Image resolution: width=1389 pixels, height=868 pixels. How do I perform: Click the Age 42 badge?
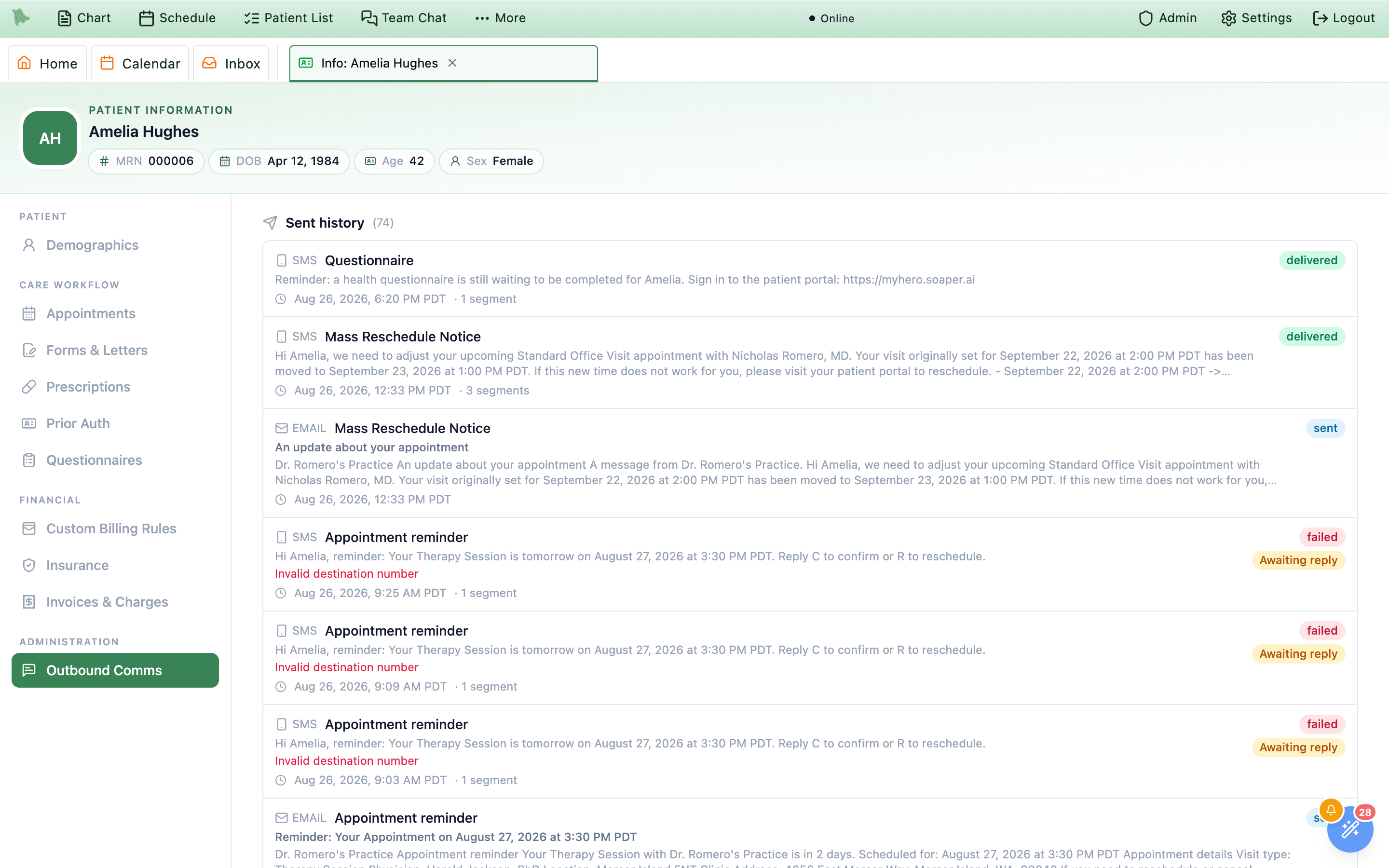click(395, 162)
